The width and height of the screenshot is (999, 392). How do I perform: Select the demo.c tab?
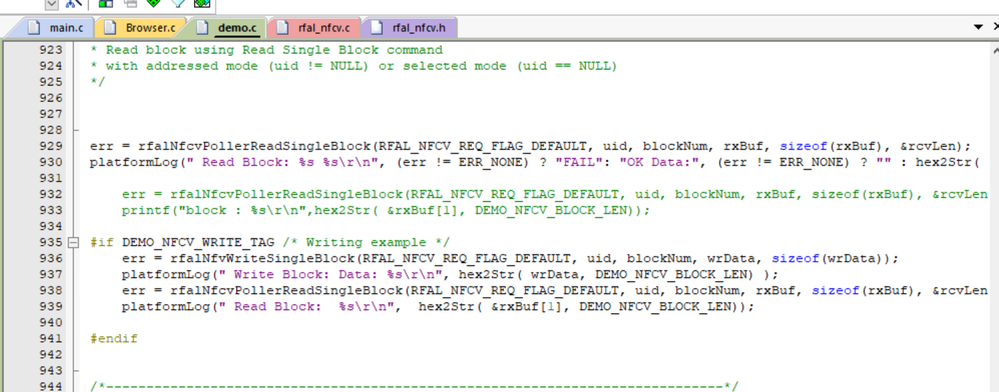click(227, 27)
